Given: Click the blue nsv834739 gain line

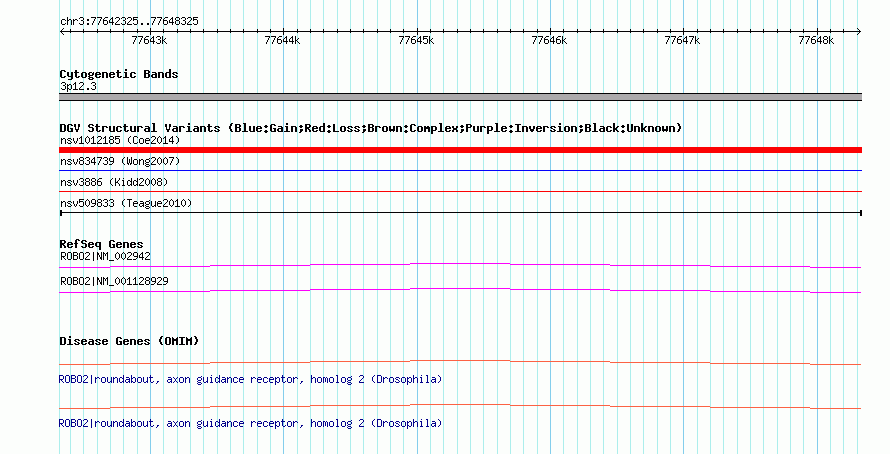Looking at the screenshot, I should 460,170.
